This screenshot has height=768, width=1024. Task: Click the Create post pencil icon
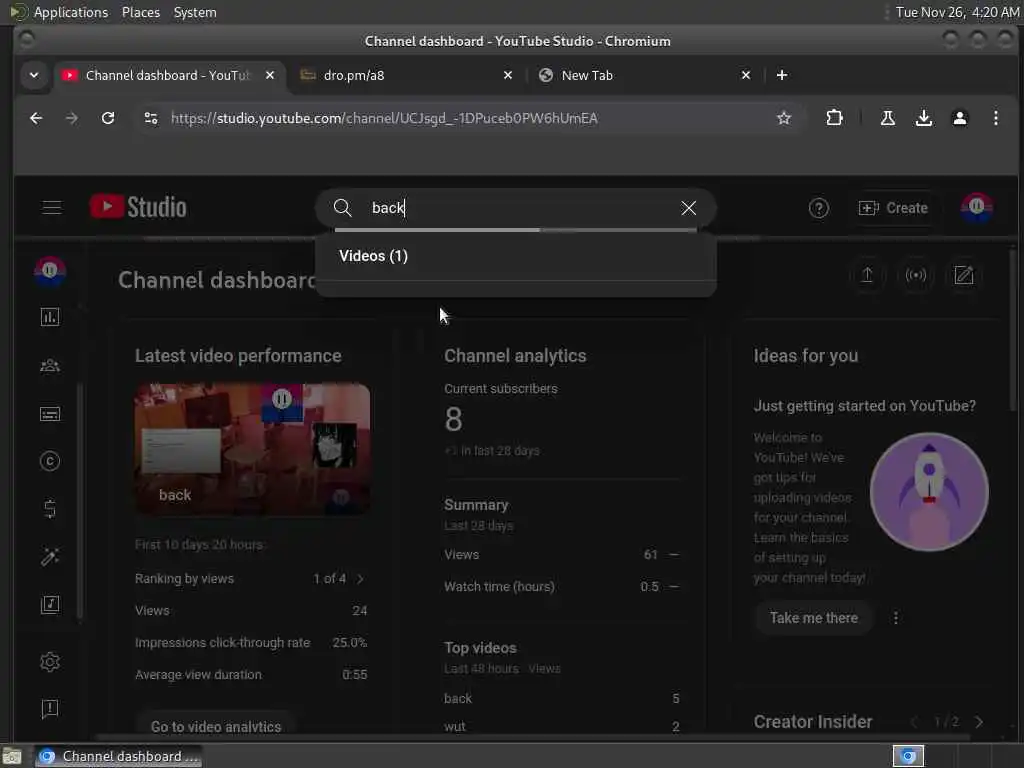[x=964, y=276]
